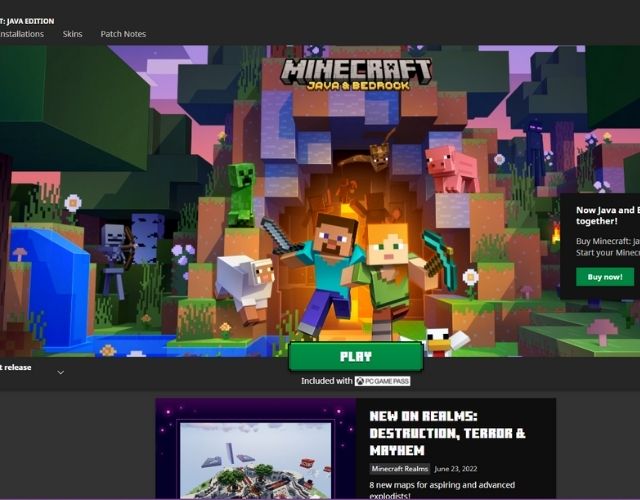Viewport: 640px width, 500px height.
Task: Click the Minecraft Java & Bedrock logo
Action: 356,74
